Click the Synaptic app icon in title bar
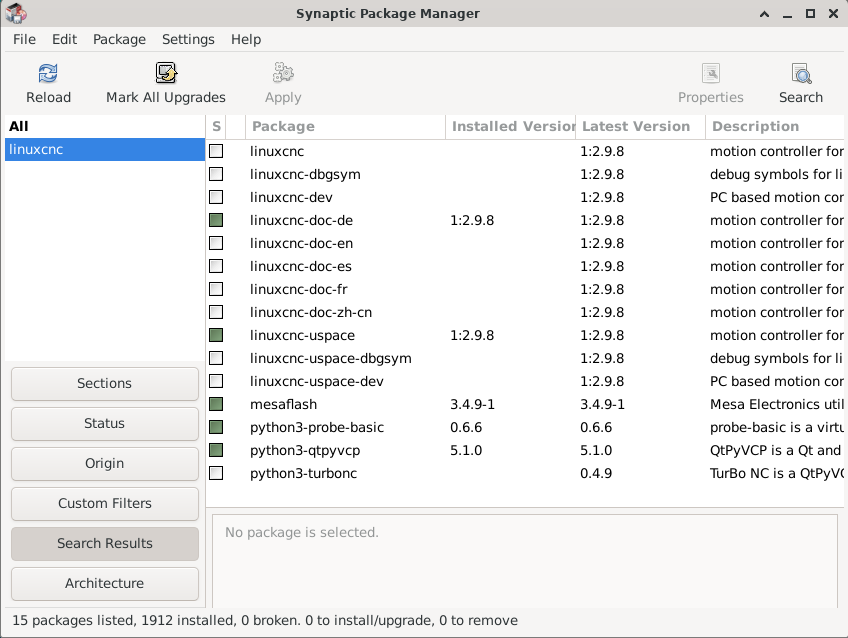 pyautogui.click(x=16, y=13)
